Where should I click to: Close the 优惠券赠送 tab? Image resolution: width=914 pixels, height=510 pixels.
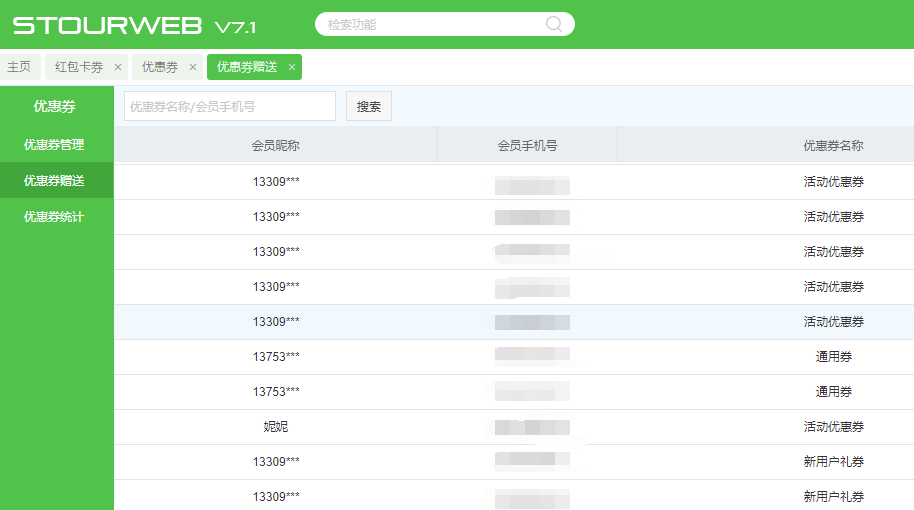(x=292, y=67)
